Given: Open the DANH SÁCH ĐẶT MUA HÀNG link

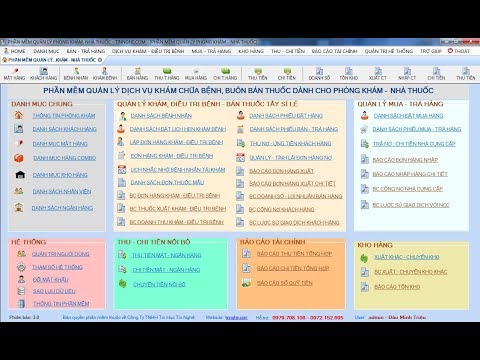Looking at the screenshot, I should (x=408, y=116).
